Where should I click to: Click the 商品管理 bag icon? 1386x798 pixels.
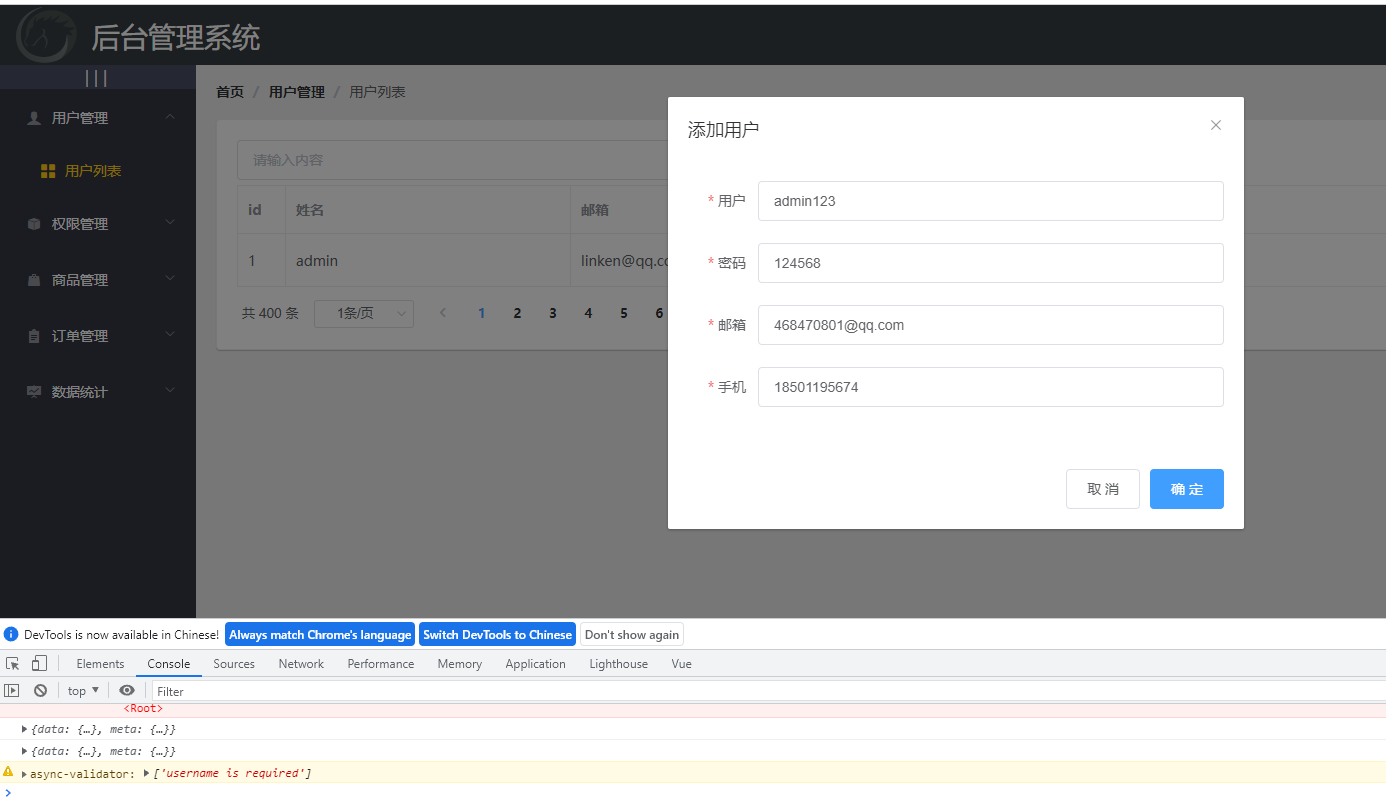coord(34,280)
